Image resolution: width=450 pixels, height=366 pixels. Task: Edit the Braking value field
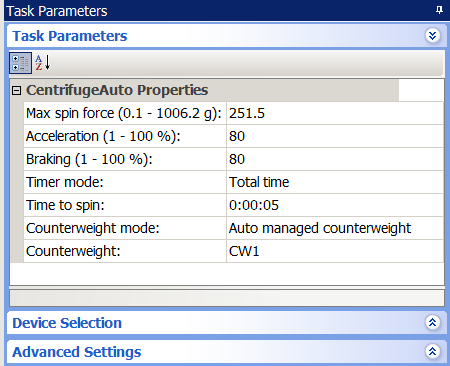335,159
